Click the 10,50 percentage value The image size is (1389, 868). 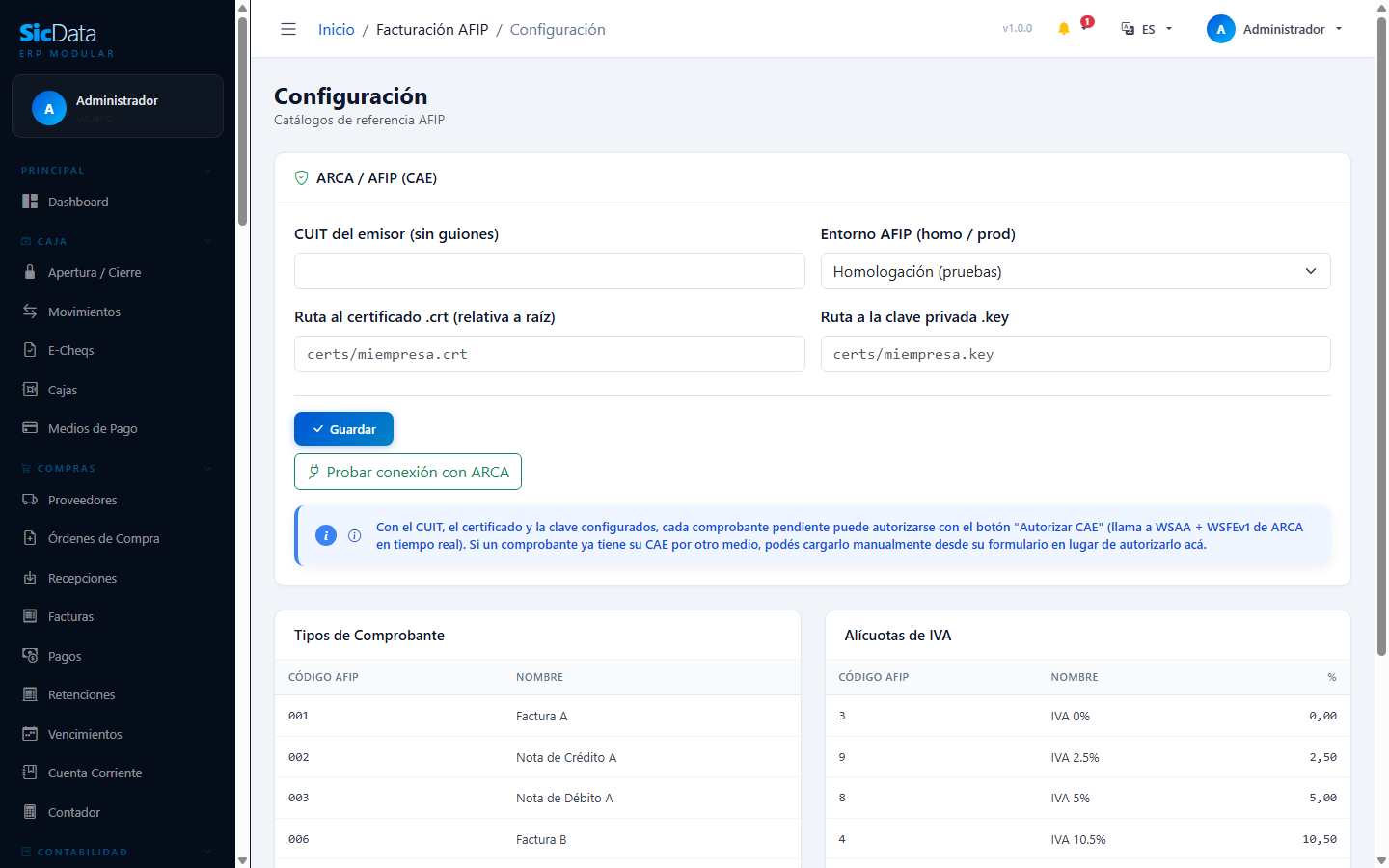[x=1320, y=839]
